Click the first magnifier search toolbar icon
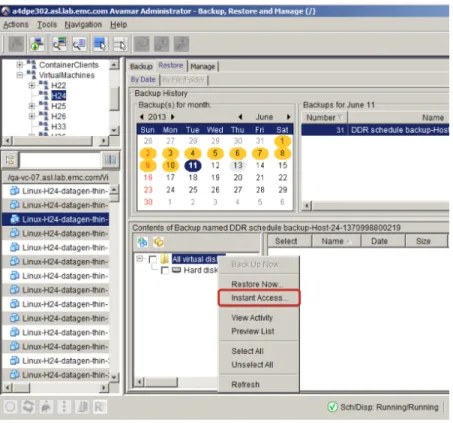The height and width of the screenshot is (423, 453). (x=59, y=44)
